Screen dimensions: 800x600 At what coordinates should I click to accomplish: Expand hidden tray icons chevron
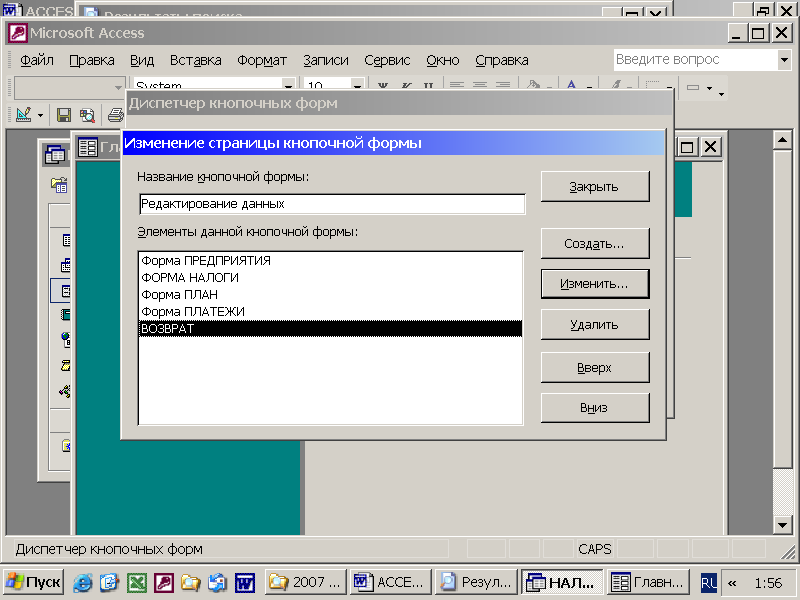(x=732, y=583)
